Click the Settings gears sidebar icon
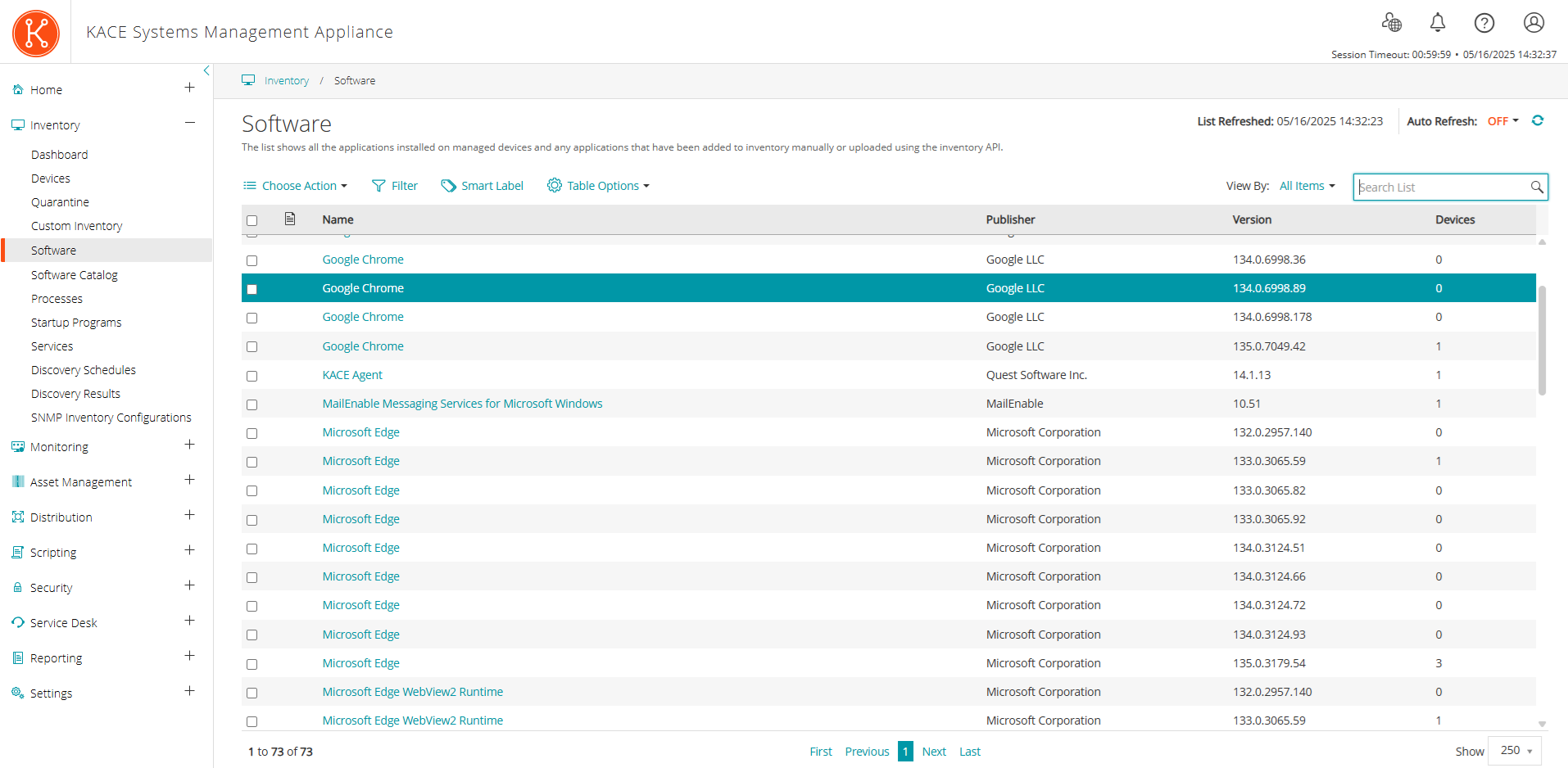The height and width of the screenshot is (768, 1568). click(18, 693)
